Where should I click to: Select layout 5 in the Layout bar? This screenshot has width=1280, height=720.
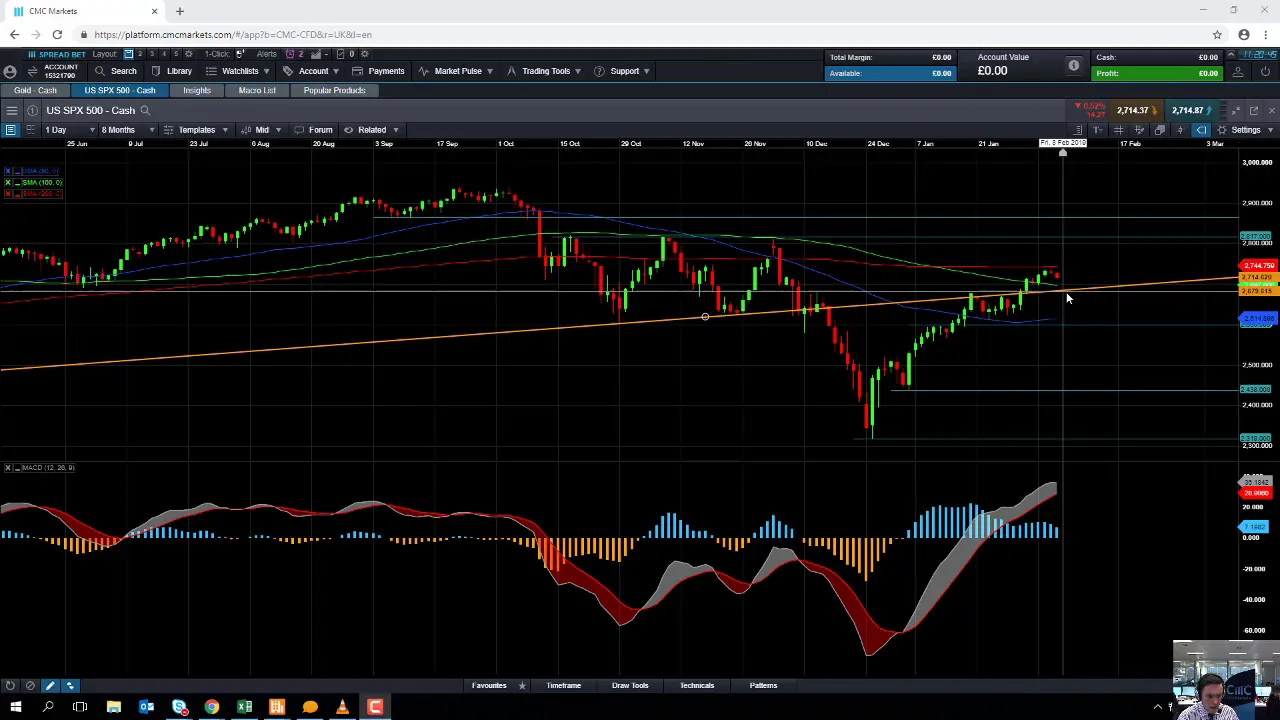tap(176, 54)
